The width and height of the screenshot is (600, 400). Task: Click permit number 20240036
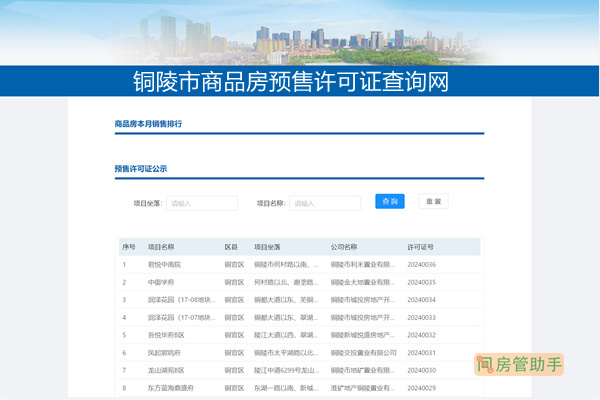[x=421, y=264]
